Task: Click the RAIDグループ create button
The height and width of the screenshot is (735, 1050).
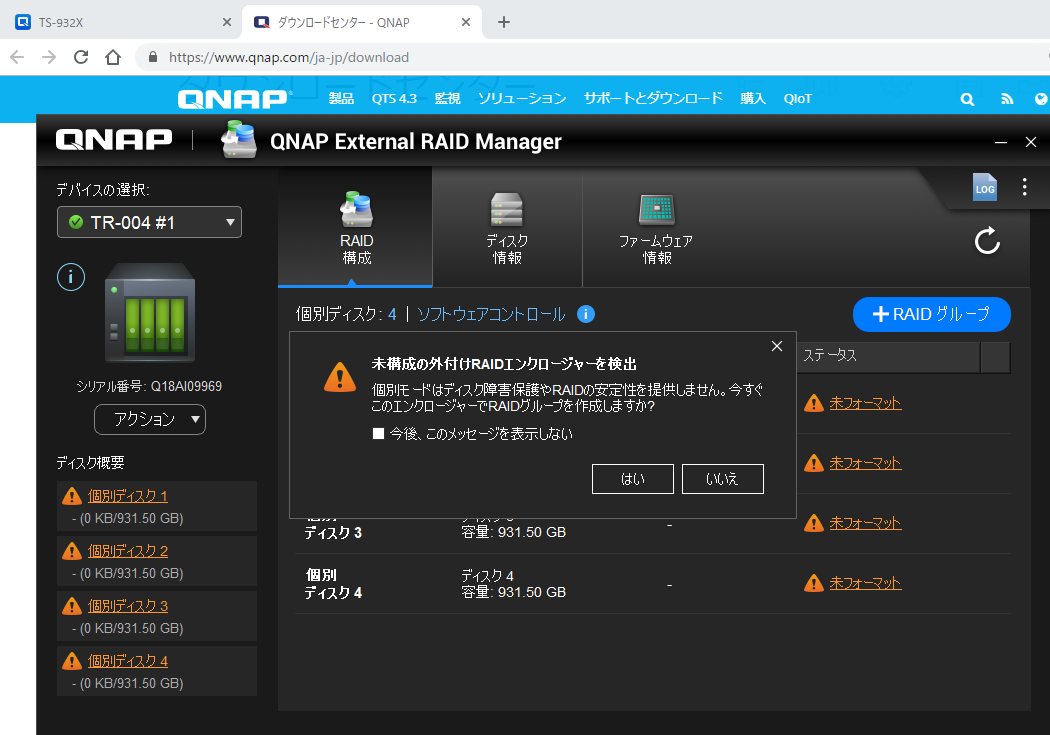Action: pos(931,314)
